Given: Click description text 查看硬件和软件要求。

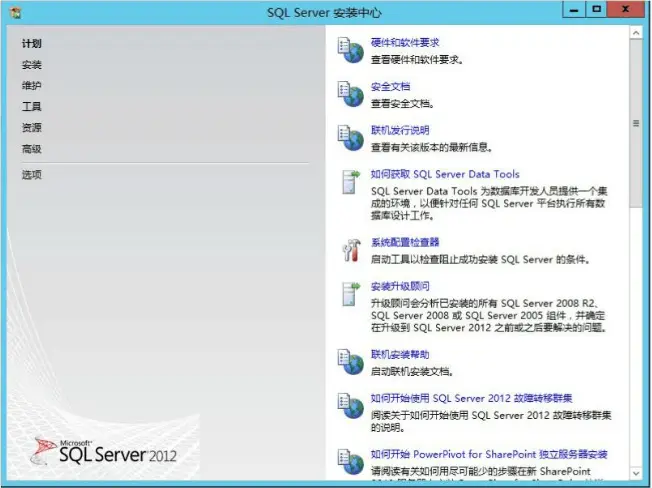Looking at the screenshot, I should [417, 60].
